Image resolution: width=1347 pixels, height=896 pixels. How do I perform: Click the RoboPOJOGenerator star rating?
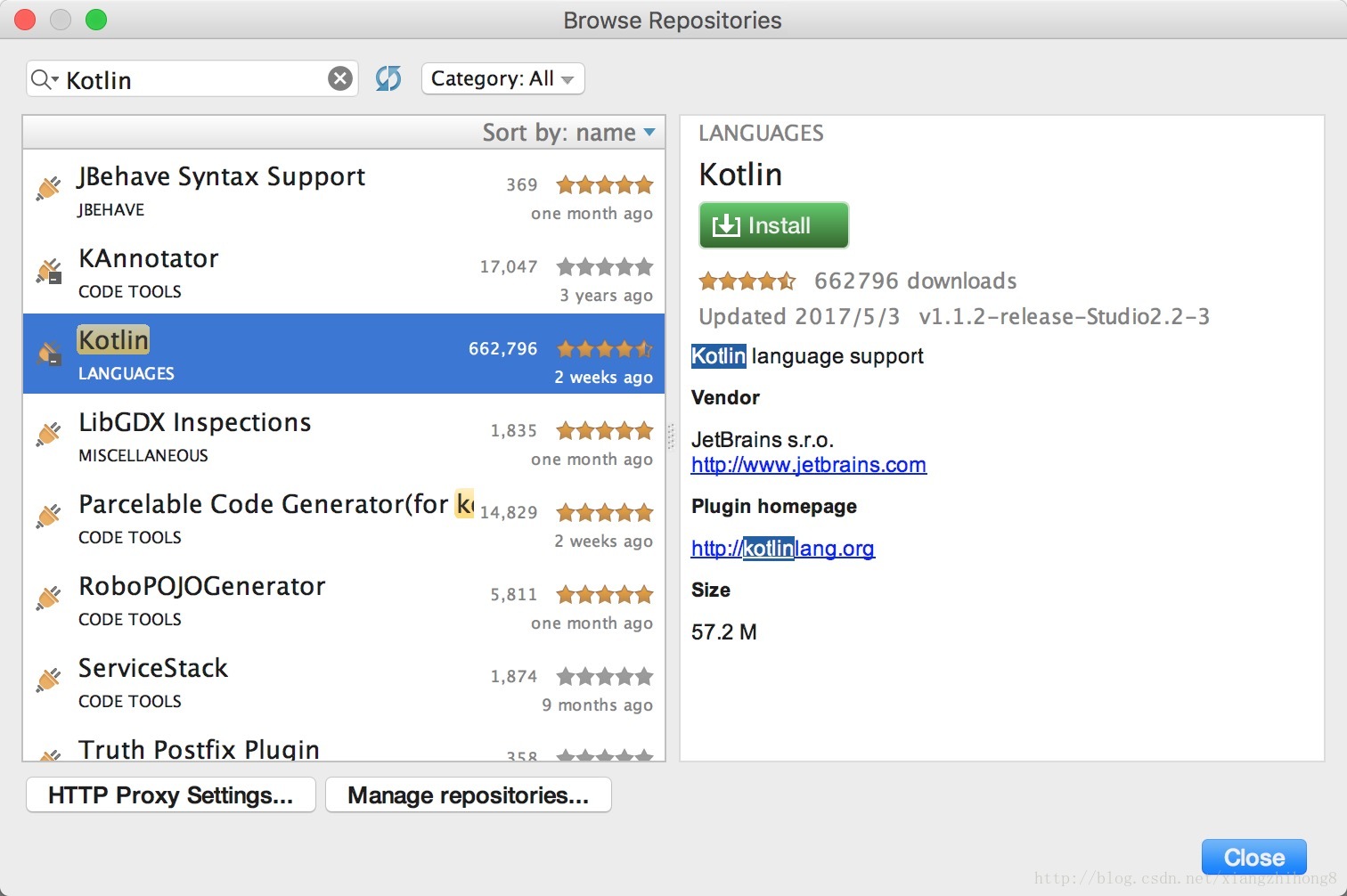(x=605, y=595)
